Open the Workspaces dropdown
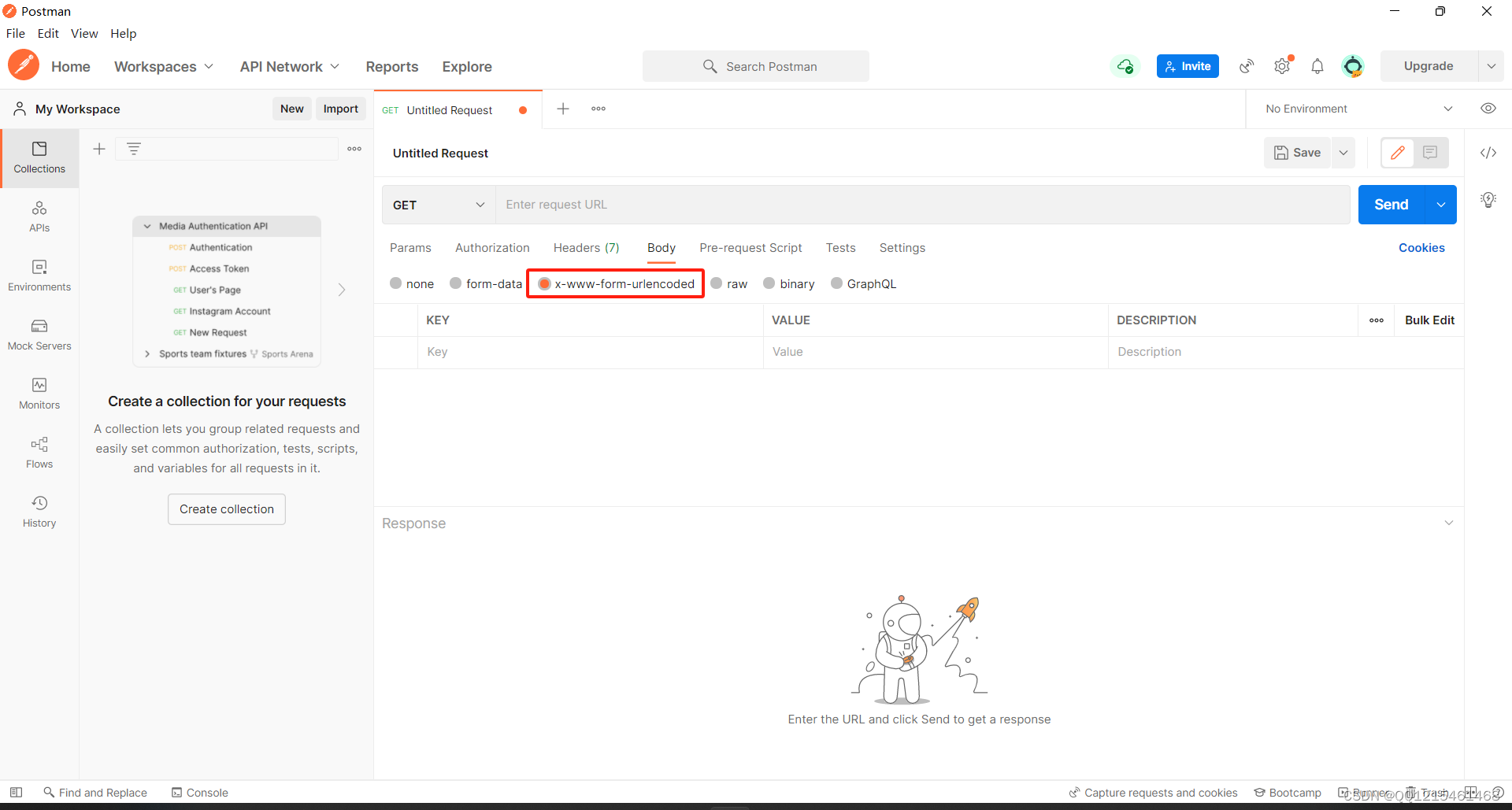 (164, 67)
